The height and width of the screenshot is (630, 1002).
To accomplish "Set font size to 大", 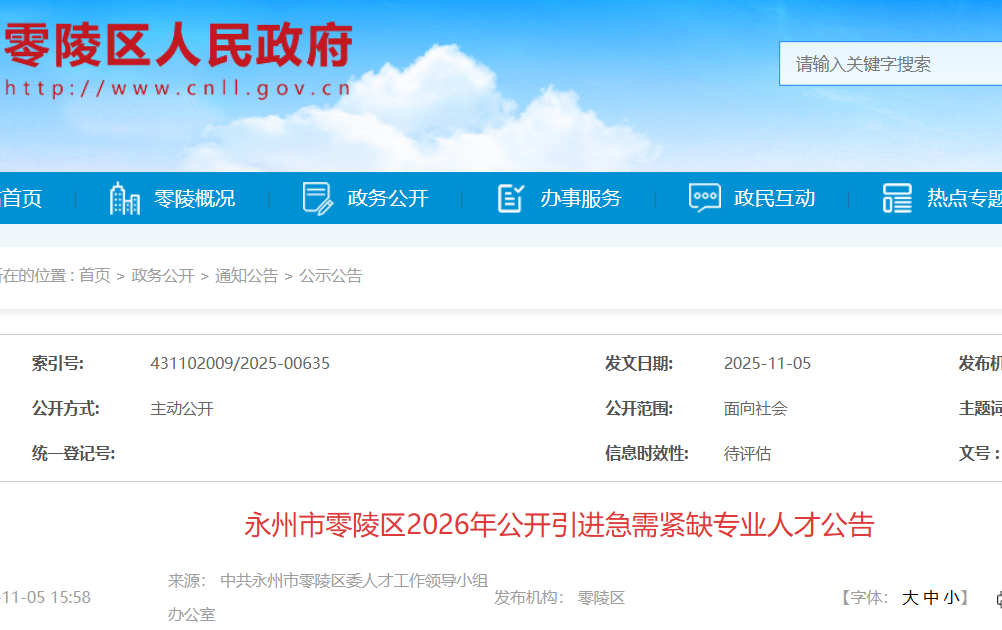I will click(x=910, y=598).
